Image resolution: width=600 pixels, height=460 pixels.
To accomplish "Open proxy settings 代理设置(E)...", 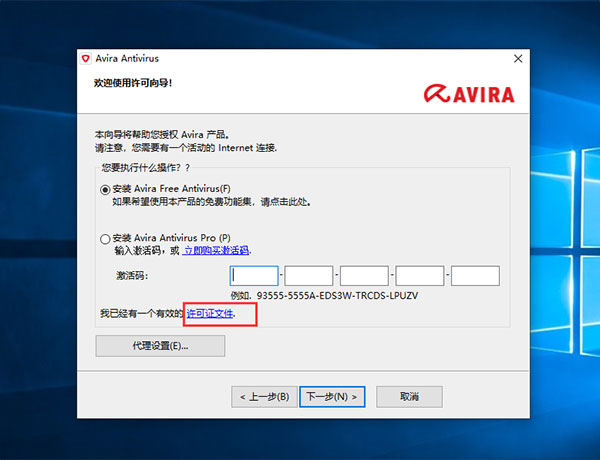I will [160, 346].
